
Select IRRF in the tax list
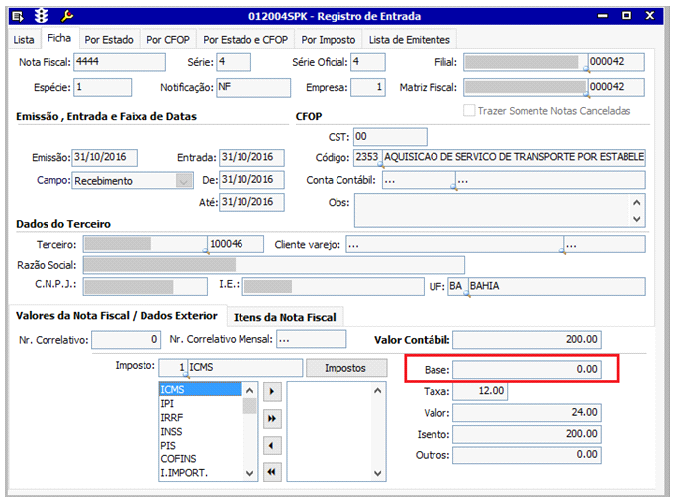(172, 418)
